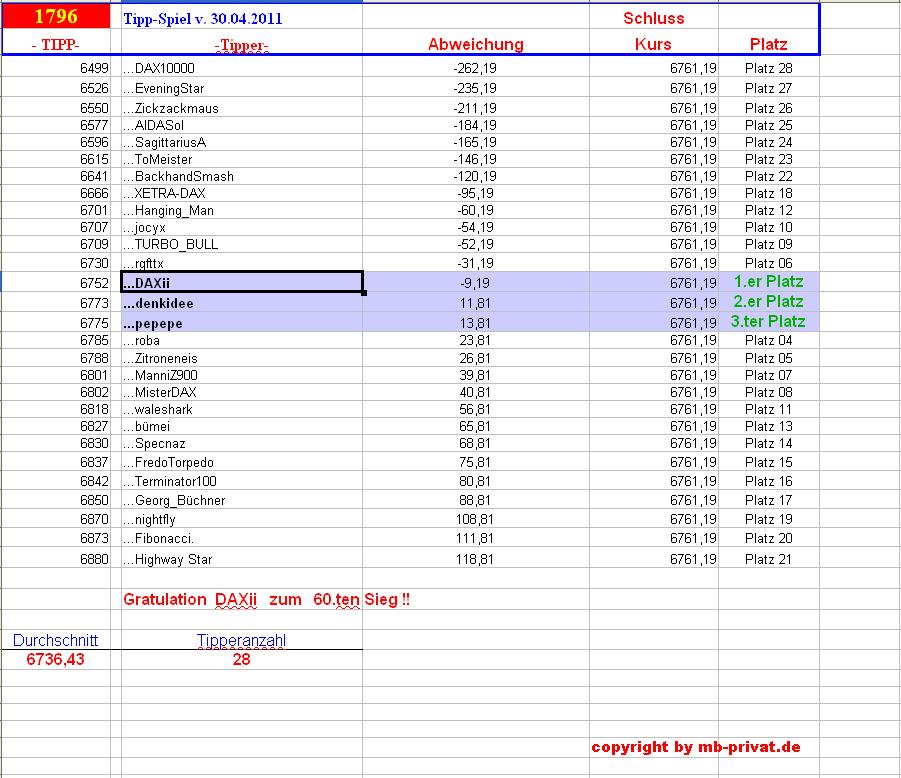901x778 pixels.
Task: Click 'Platz 04' rank cell
Action: (768, 341)
